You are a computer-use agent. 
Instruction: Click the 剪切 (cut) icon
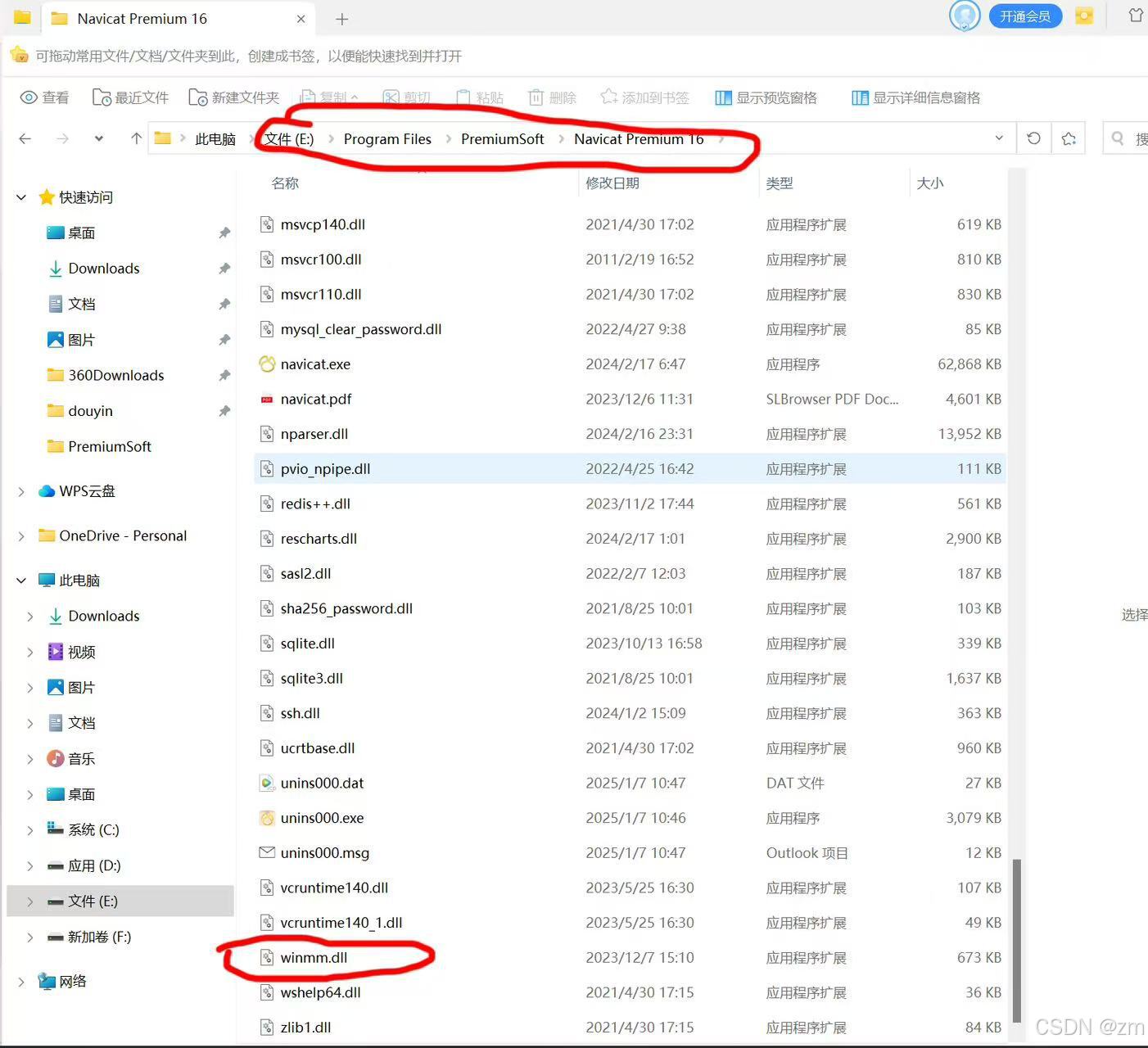pyautogui.click(x=391, y=97)
